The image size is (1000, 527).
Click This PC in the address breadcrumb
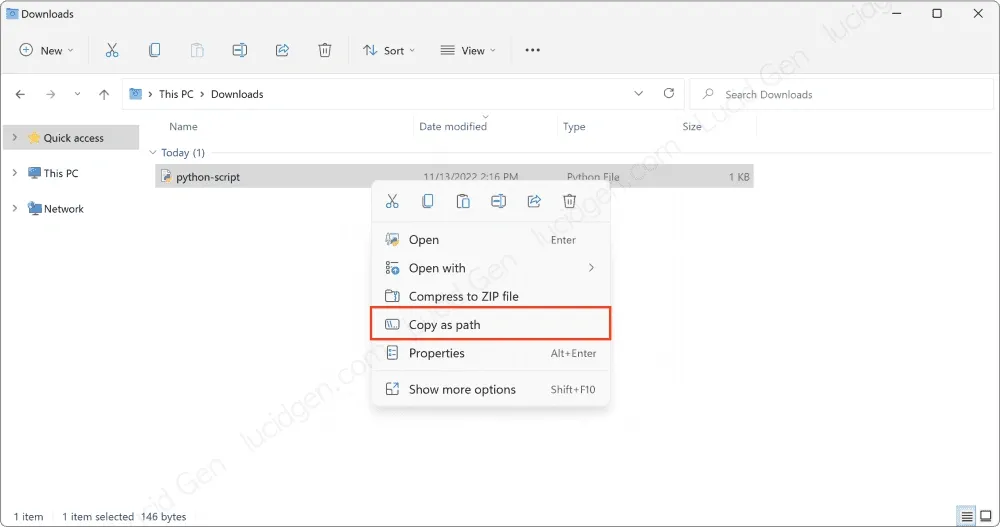pos(176,94)
